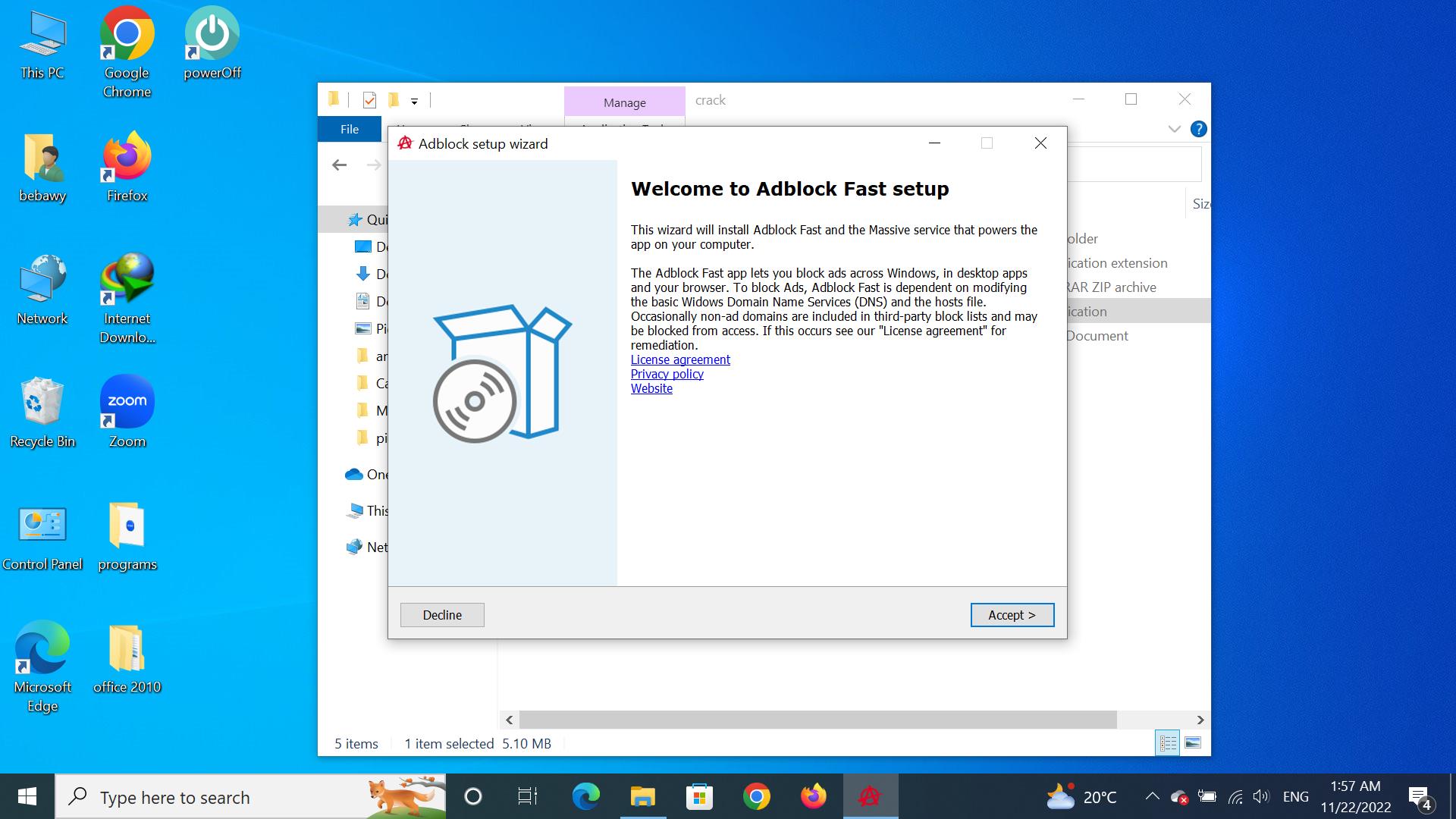Select the Manage ribbon tab
This screenshot has width=1456, height=819.
pos(624,102)
